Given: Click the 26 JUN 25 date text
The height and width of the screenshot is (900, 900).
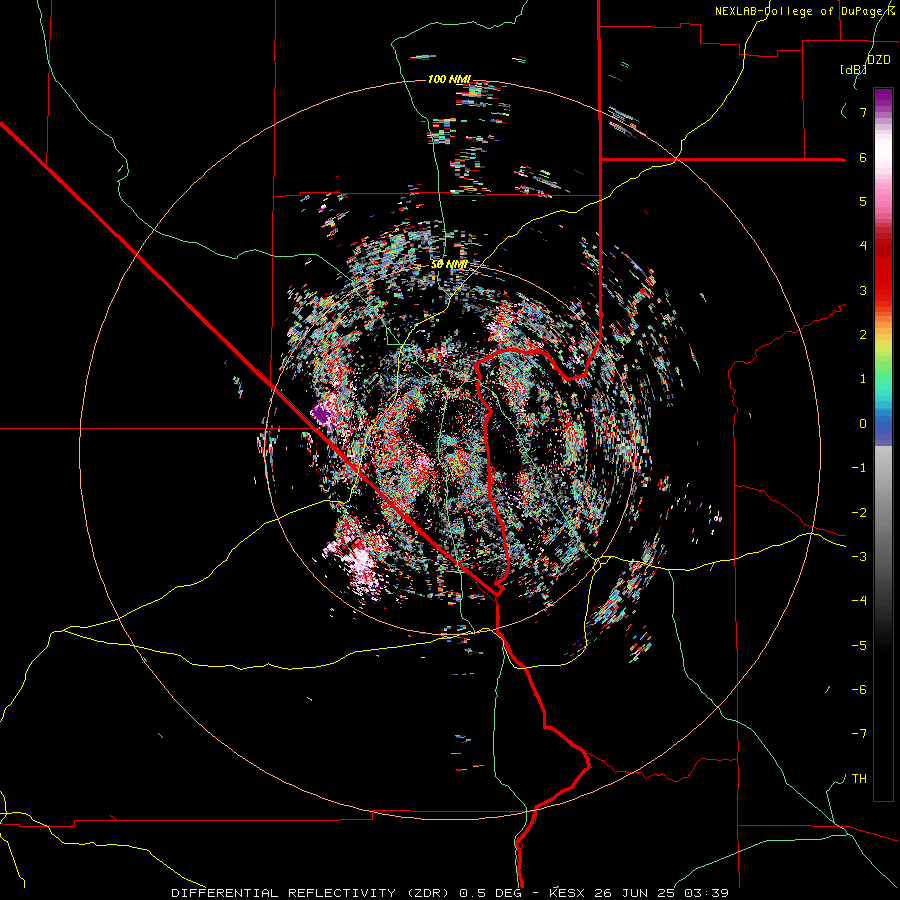Looking at the screenshot, I should tap(637, 893).
